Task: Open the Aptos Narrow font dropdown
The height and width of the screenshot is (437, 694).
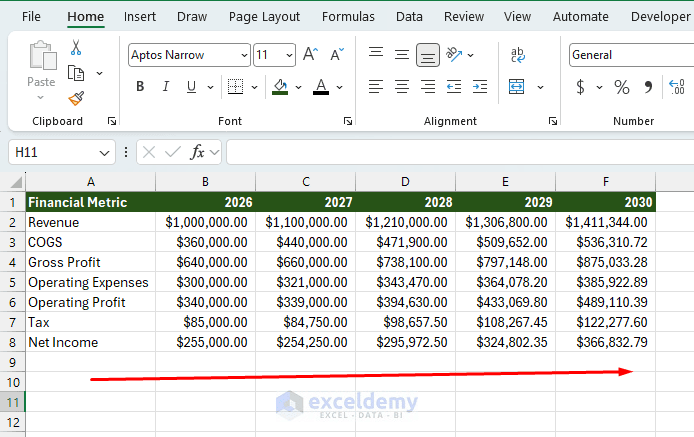Action: [x=244, y=55]
